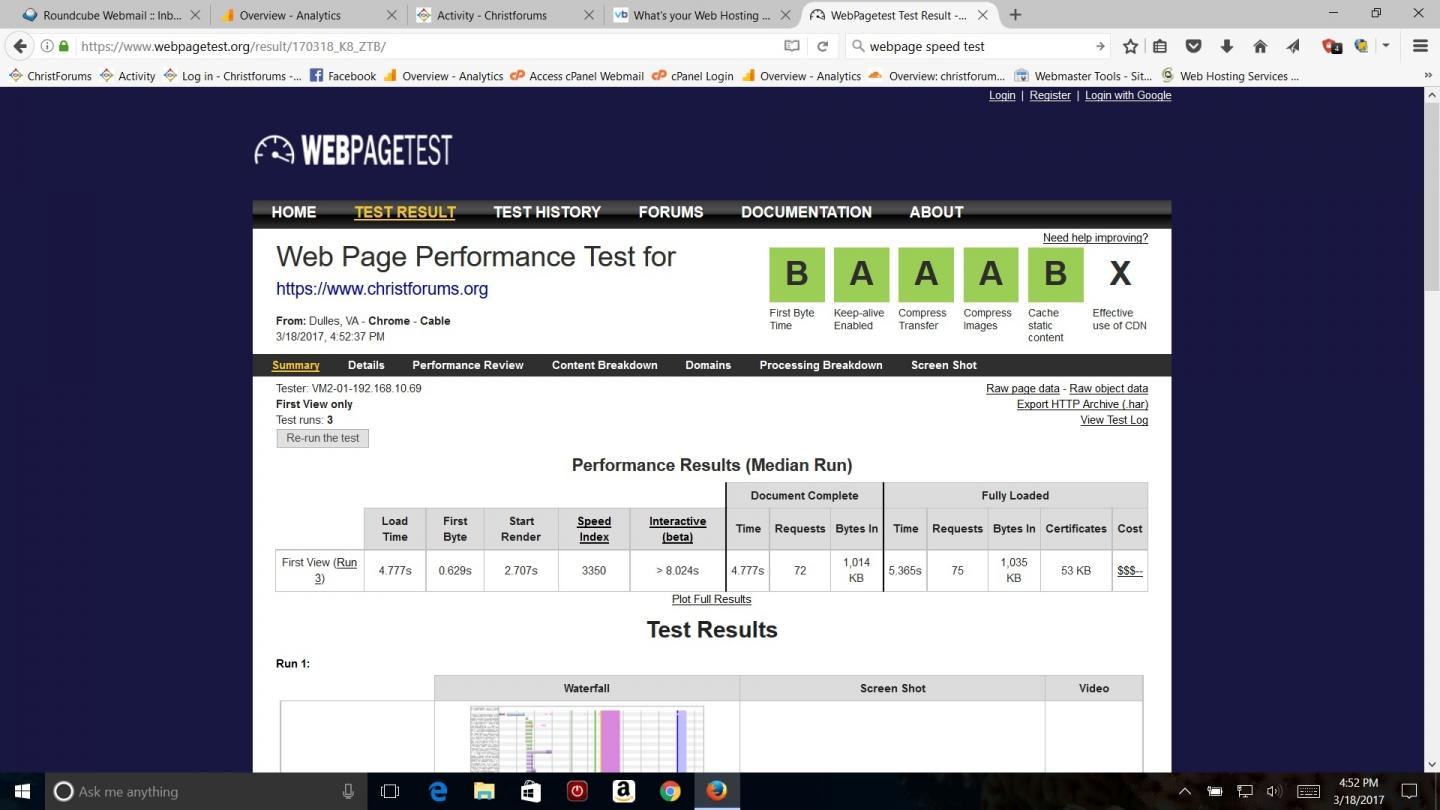Click the Run 1 waterfall thumbnail
Viewport: 1440px width, 810px height.
pyautogui.click(x=587, y=739)
